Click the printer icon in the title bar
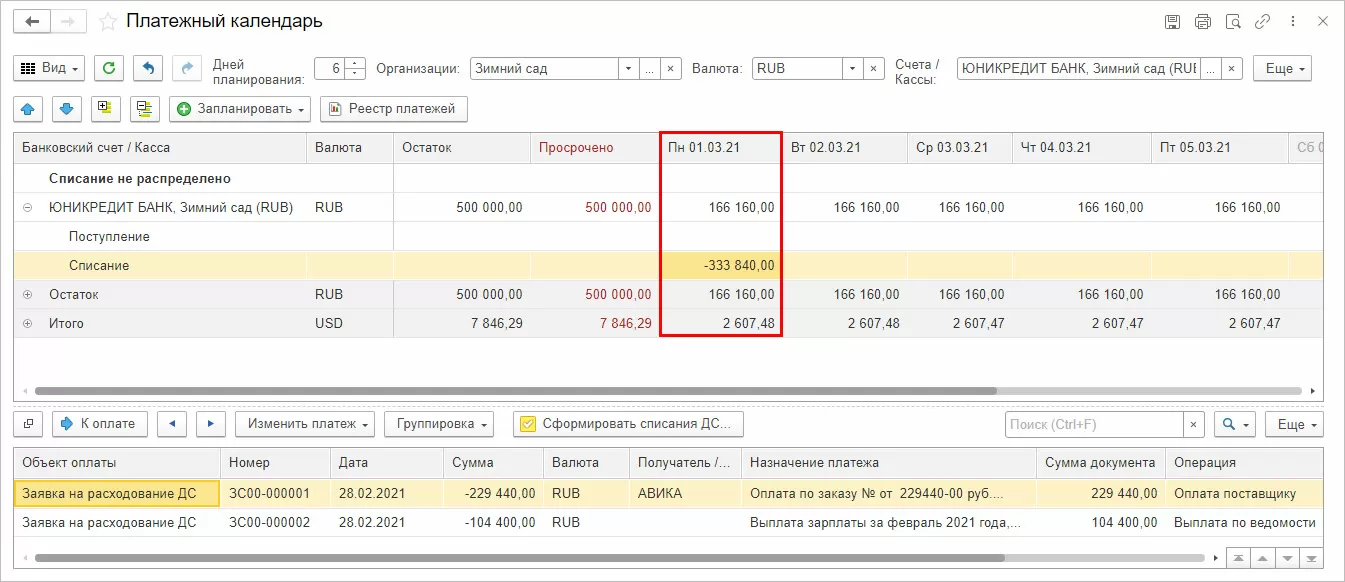Viewport: 1345px width, 582px height. [1203, 21]
